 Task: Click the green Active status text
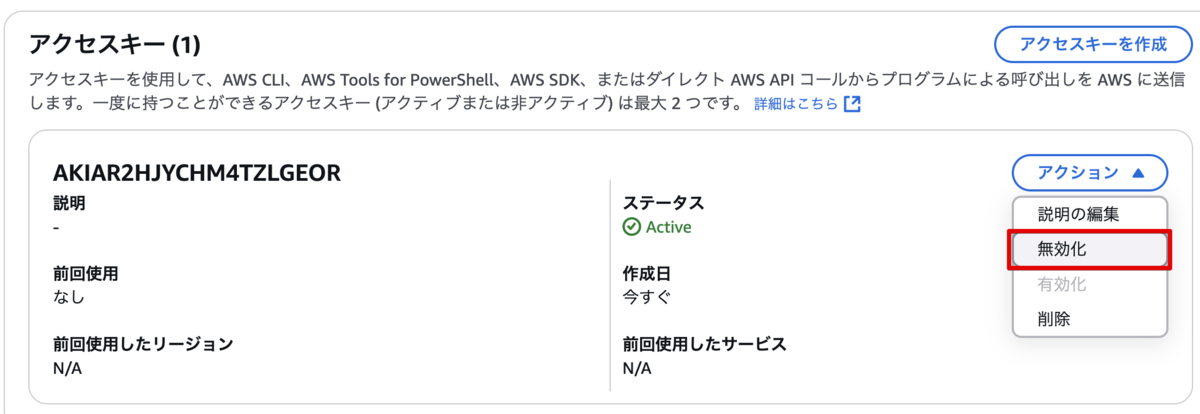[x=669, y=227]
